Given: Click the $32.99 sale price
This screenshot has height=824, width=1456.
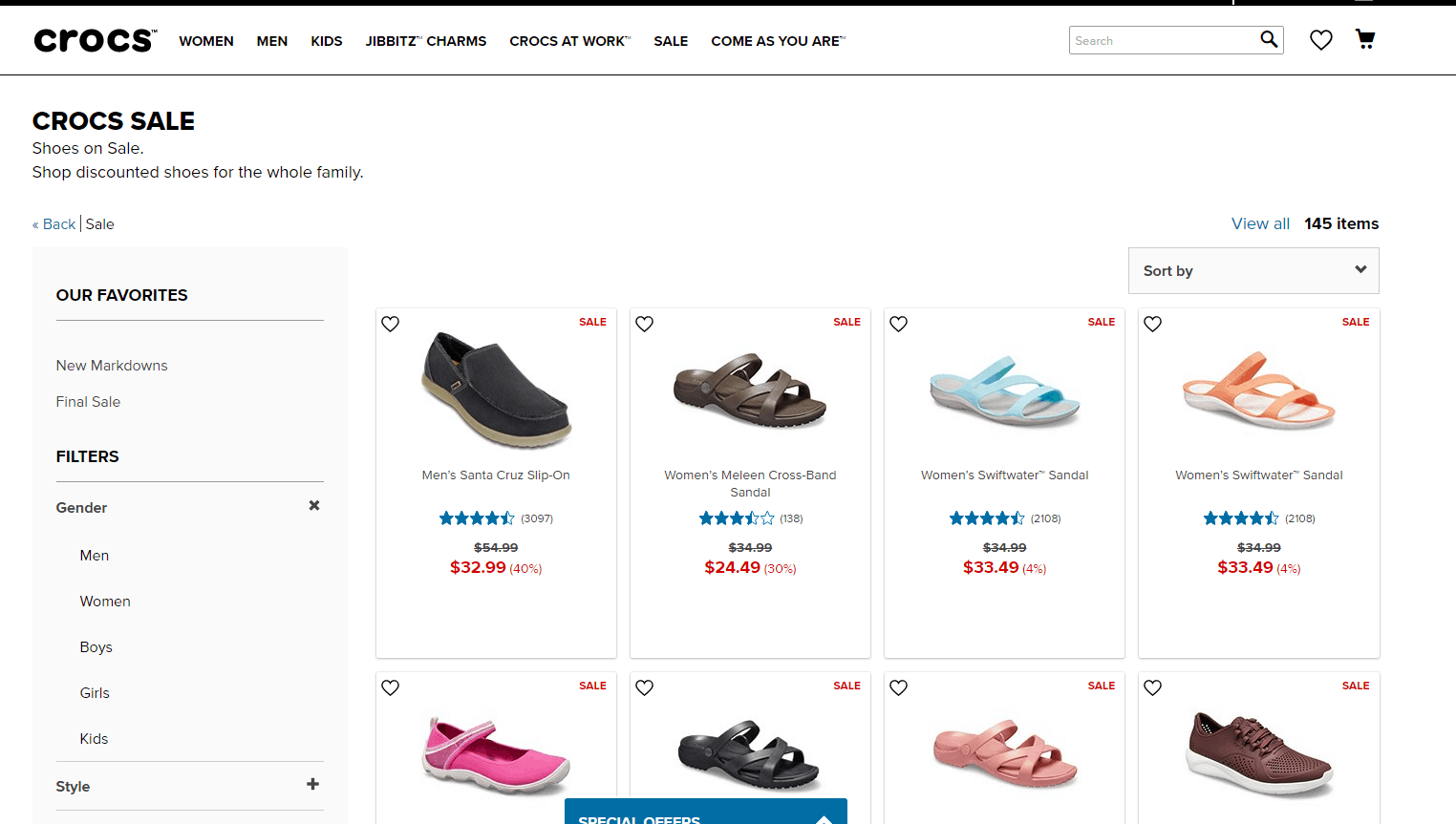Looking at the screenshot, I should pos(478,567).
